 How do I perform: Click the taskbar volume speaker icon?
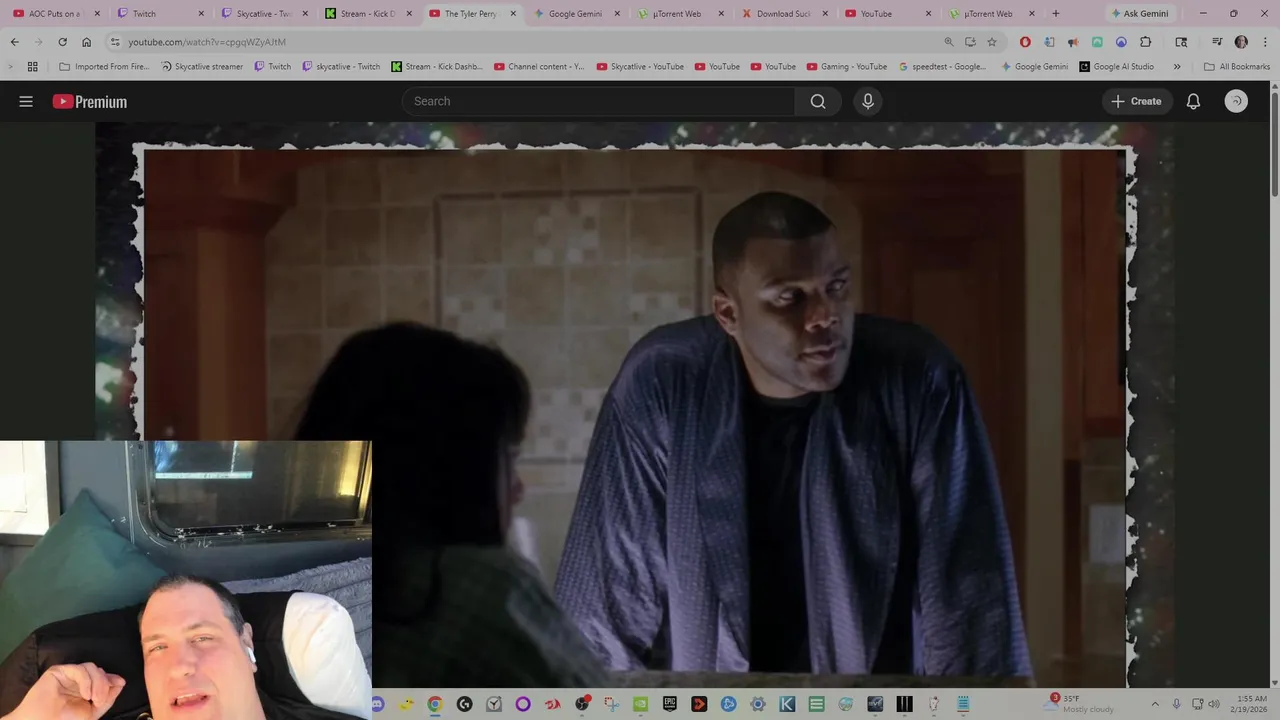1214,704
